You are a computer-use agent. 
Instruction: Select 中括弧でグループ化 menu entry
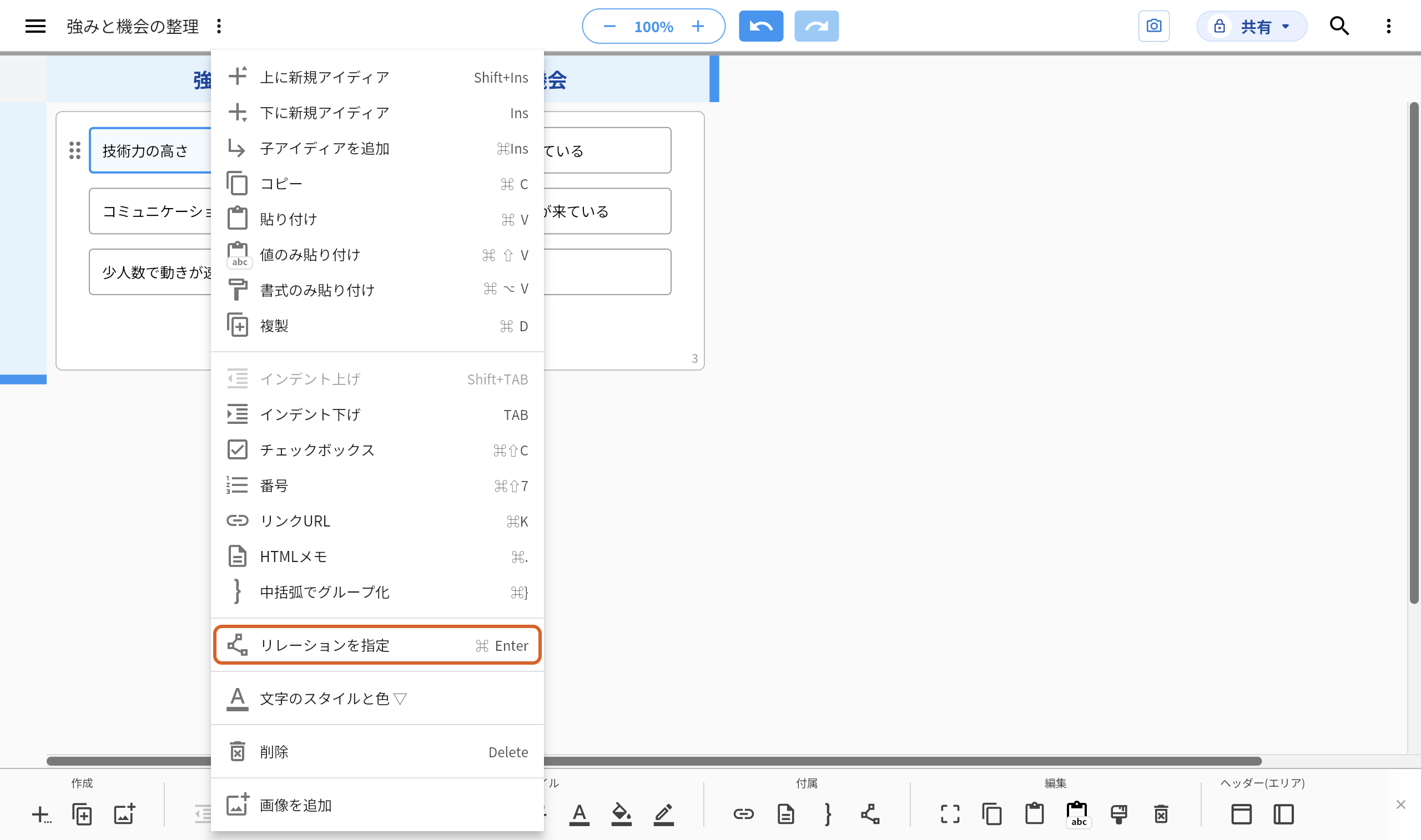(x=377, y=592)
